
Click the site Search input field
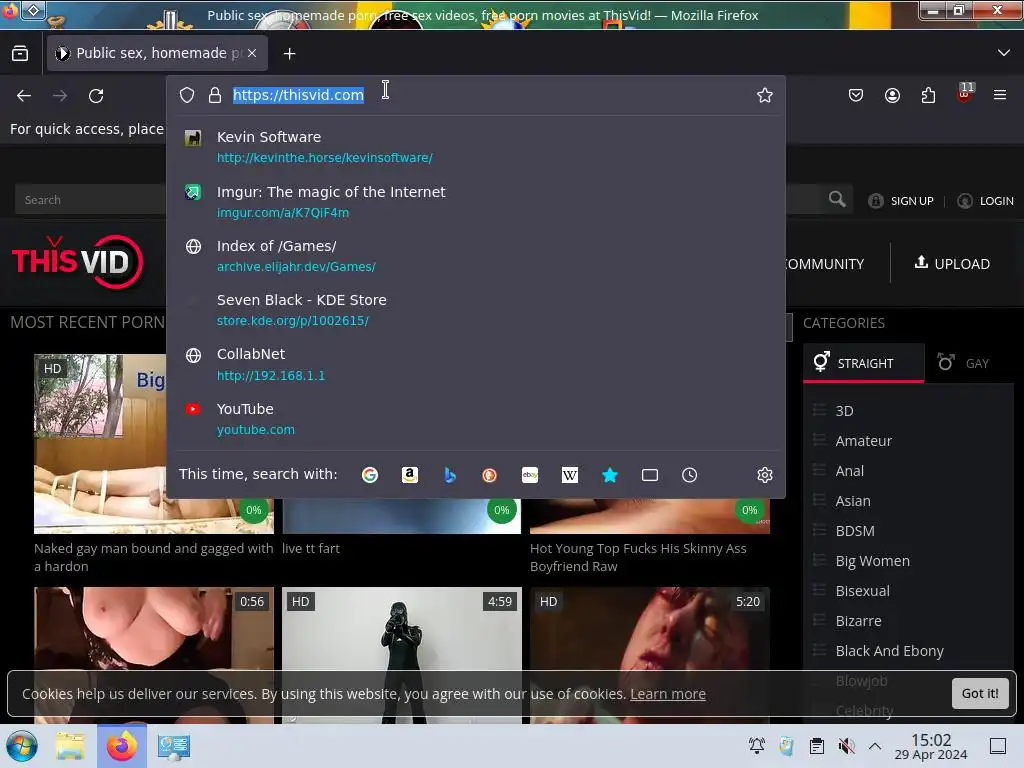click(90, 200)
